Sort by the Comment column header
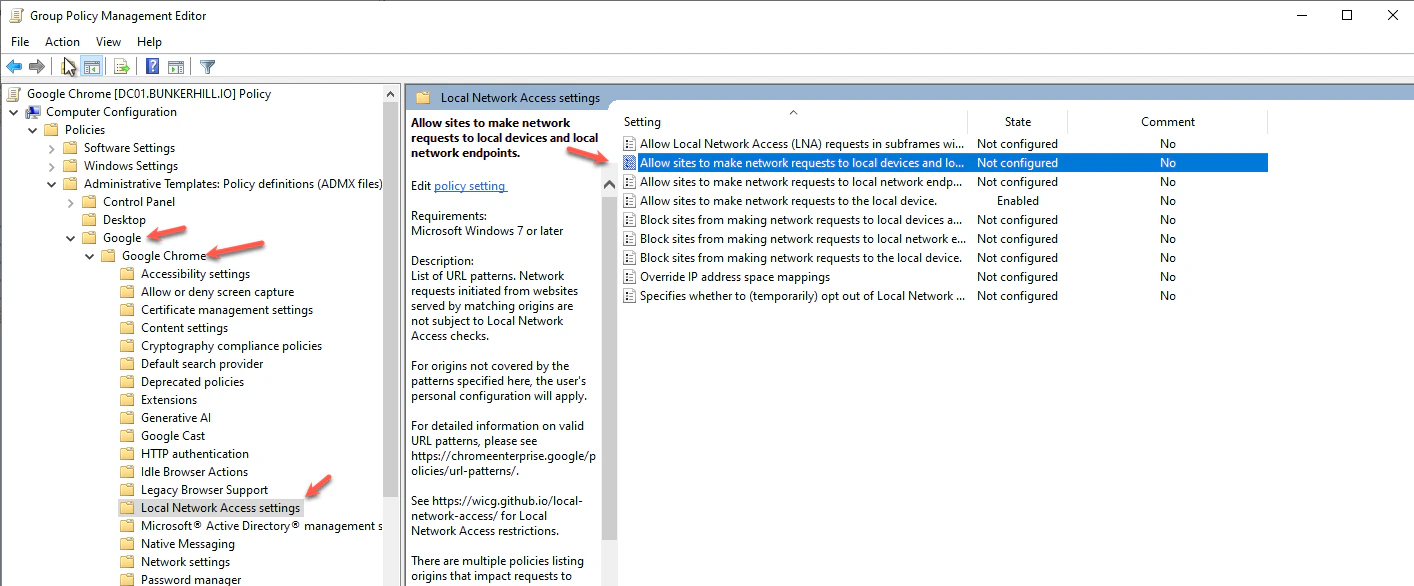 coord(1167,122)
